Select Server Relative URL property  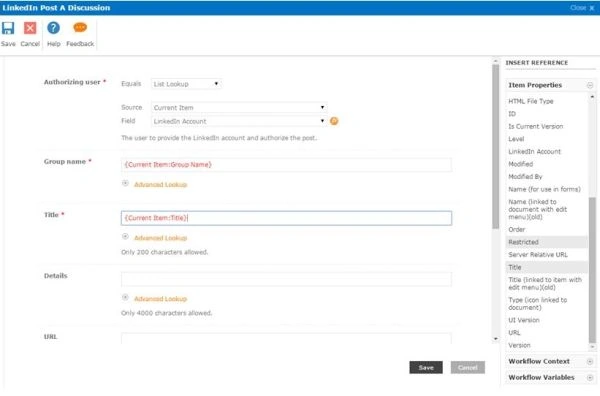click(x=538, y=255)
